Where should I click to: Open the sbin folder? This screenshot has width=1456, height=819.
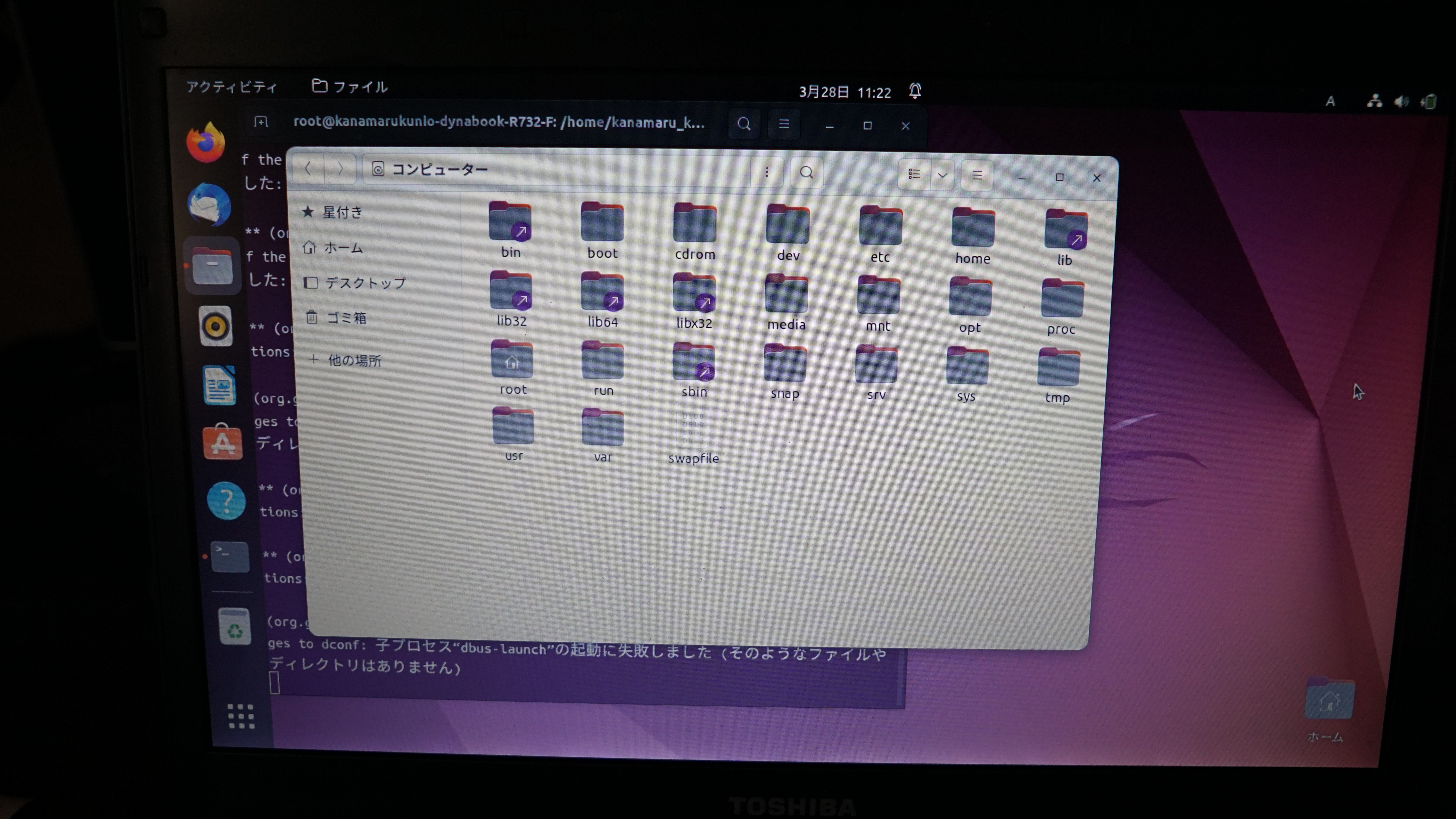tap(694, 370)
